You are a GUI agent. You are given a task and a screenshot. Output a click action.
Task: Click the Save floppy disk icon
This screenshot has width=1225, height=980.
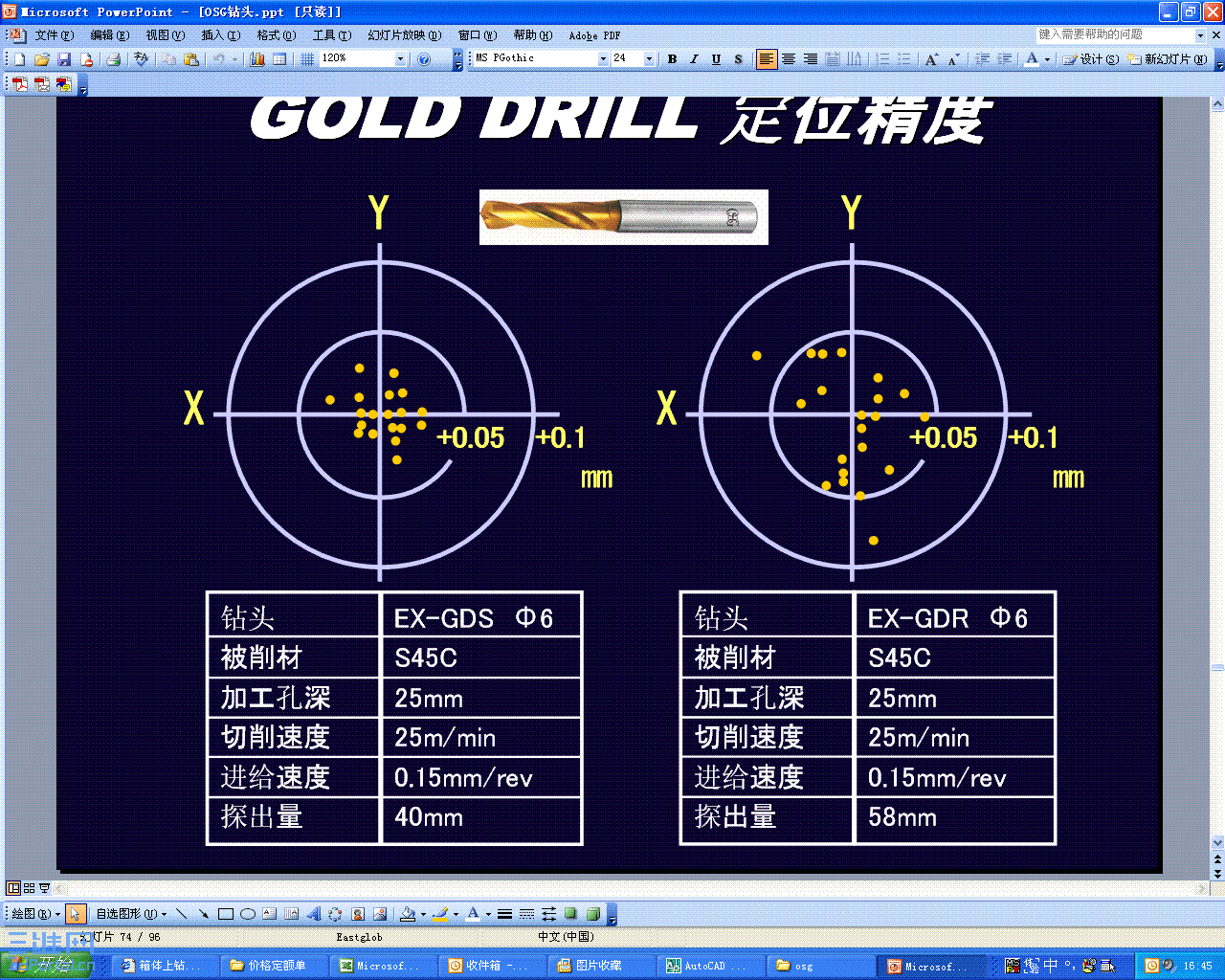click(64, 59)
